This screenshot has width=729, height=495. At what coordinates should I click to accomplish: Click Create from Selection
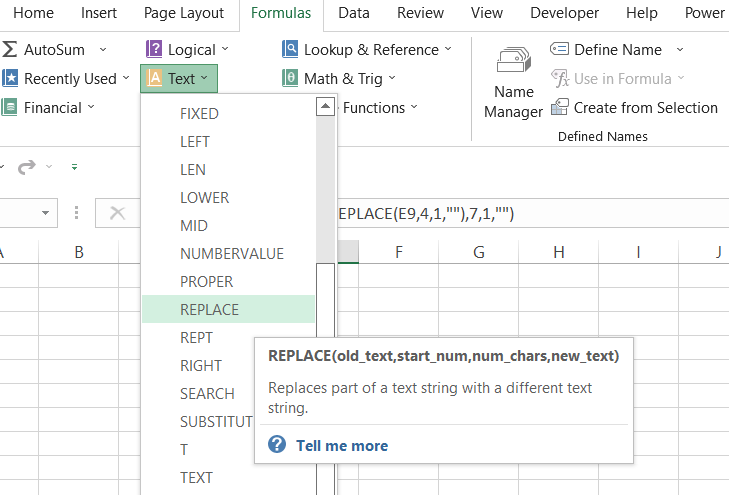634,107
